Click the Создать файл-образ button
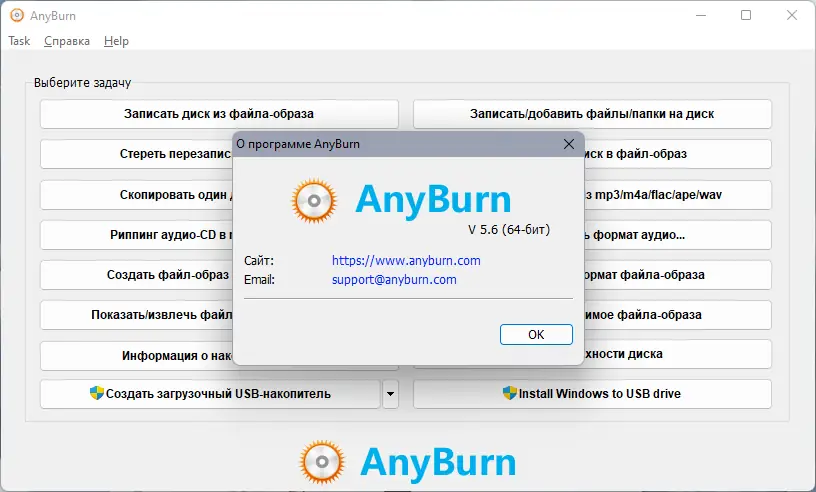Screen dimensions: 816x492 click(x=136, y=275)
